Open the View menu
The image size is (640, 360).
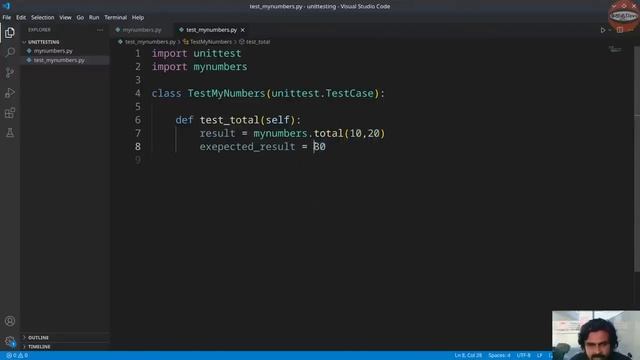tap(65, 18)
